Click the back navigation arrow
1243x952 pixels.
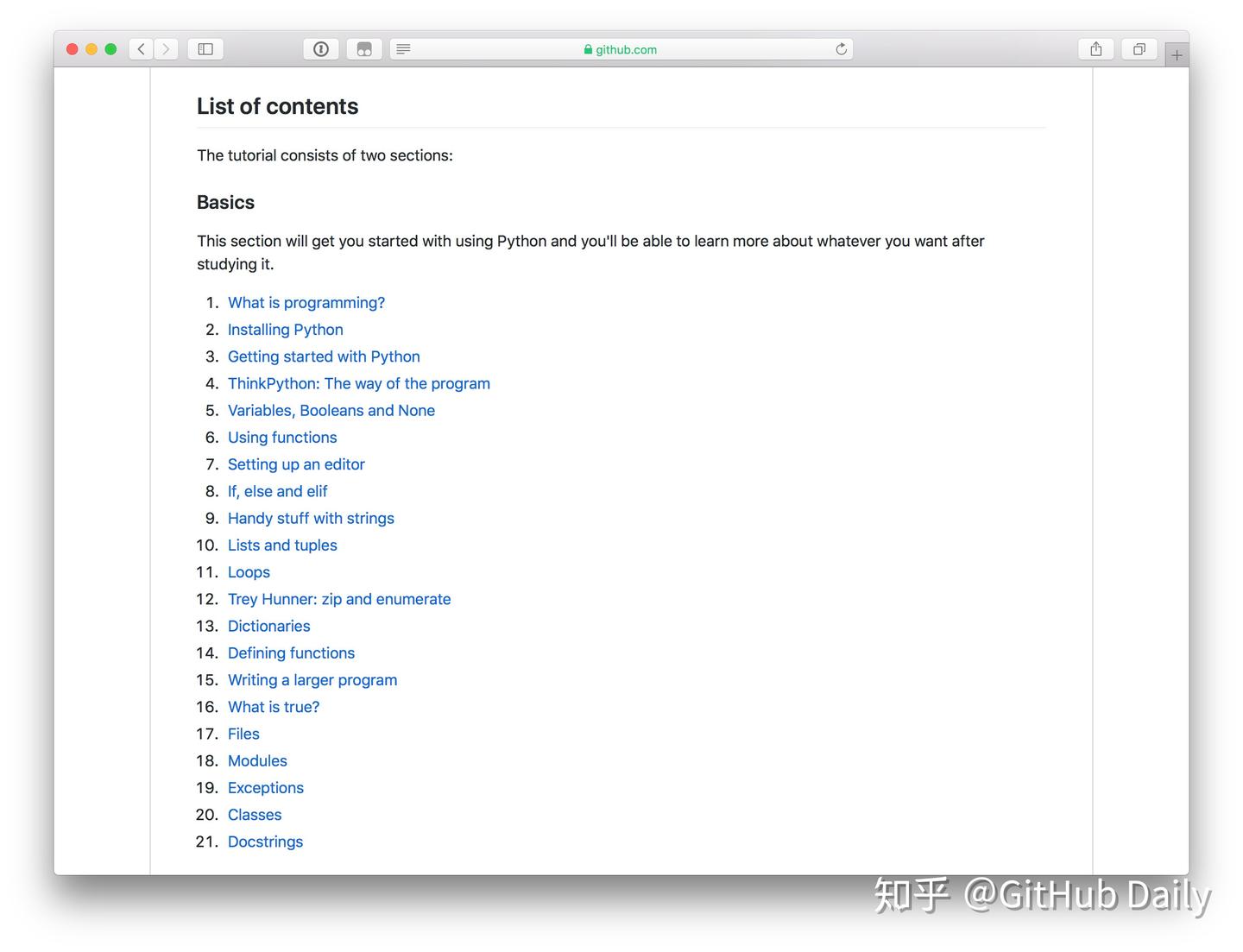pyautogui.click(x=141, y=48)
